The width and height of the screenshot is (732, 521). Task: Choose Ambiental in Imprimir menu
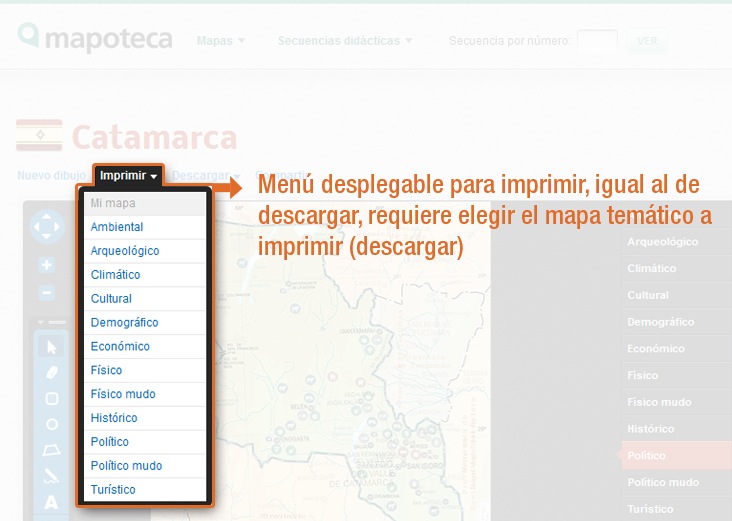(145, 227)
